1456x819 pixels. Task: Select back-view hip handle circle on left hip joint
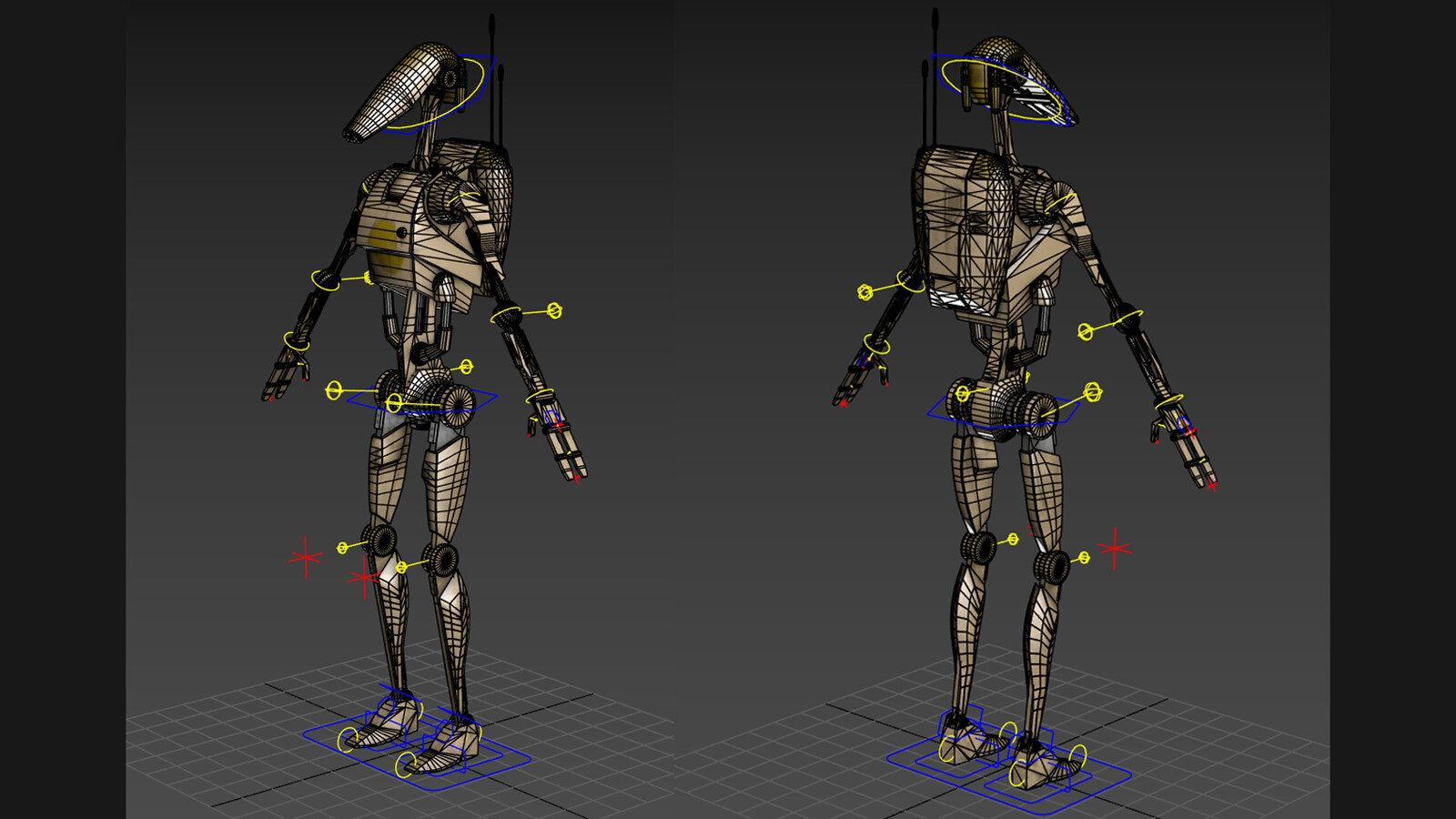coord(963,394)
